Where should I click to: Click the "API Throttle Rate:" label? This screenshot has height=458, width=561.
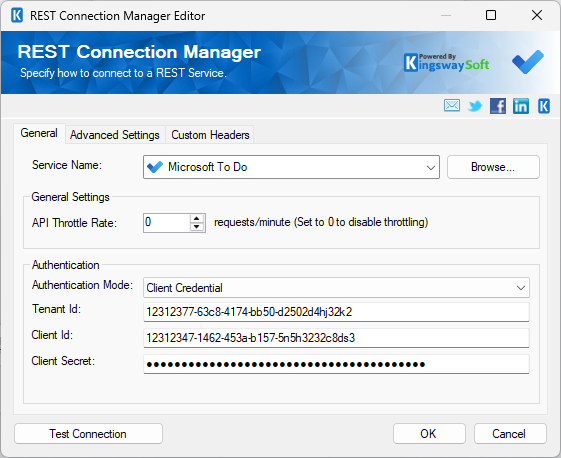point(74,223)
